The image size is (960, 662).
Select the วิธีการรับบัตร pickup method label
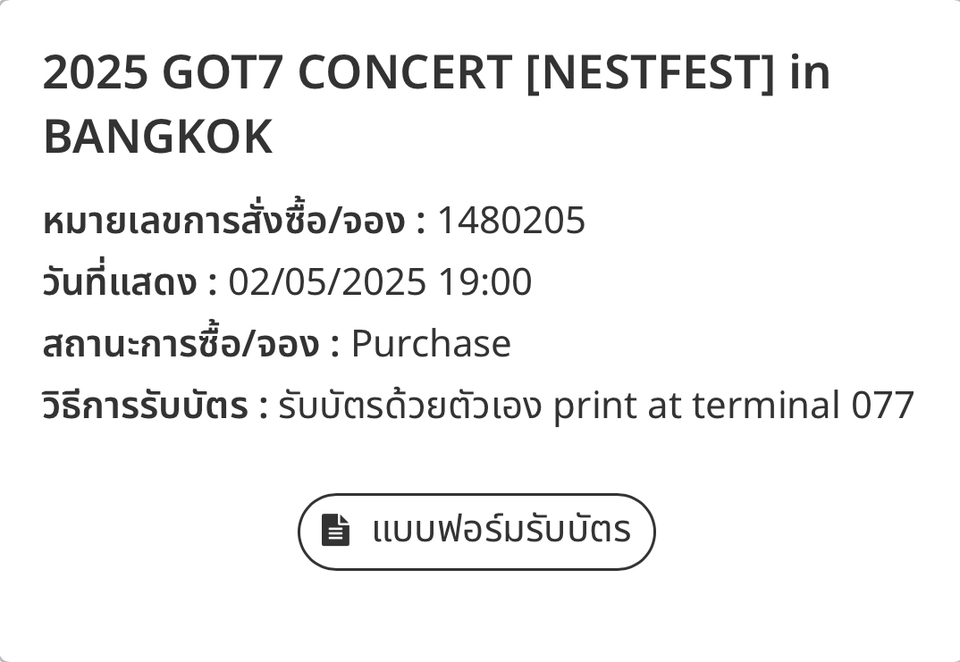click(x=145, y=406)
